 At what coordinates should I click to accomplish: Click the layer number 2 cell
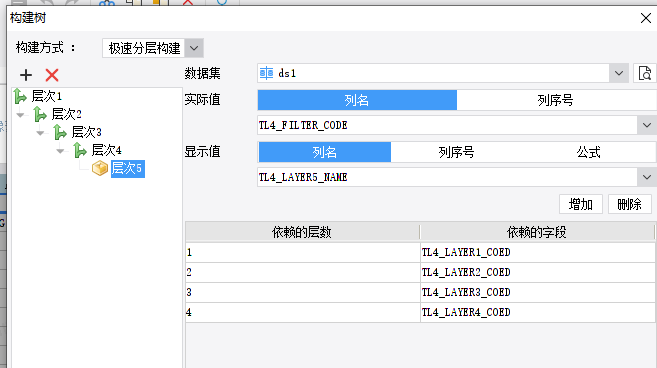click(x=303, y=272)
